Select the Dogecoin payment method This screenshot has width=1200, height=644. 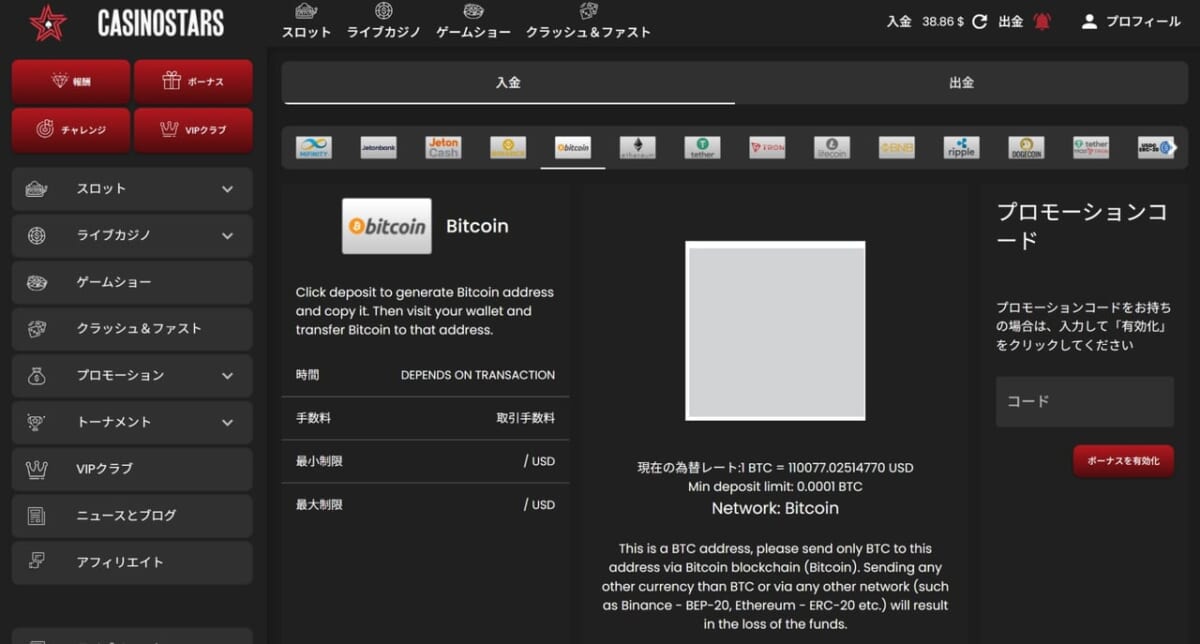tap(1026, 148)
